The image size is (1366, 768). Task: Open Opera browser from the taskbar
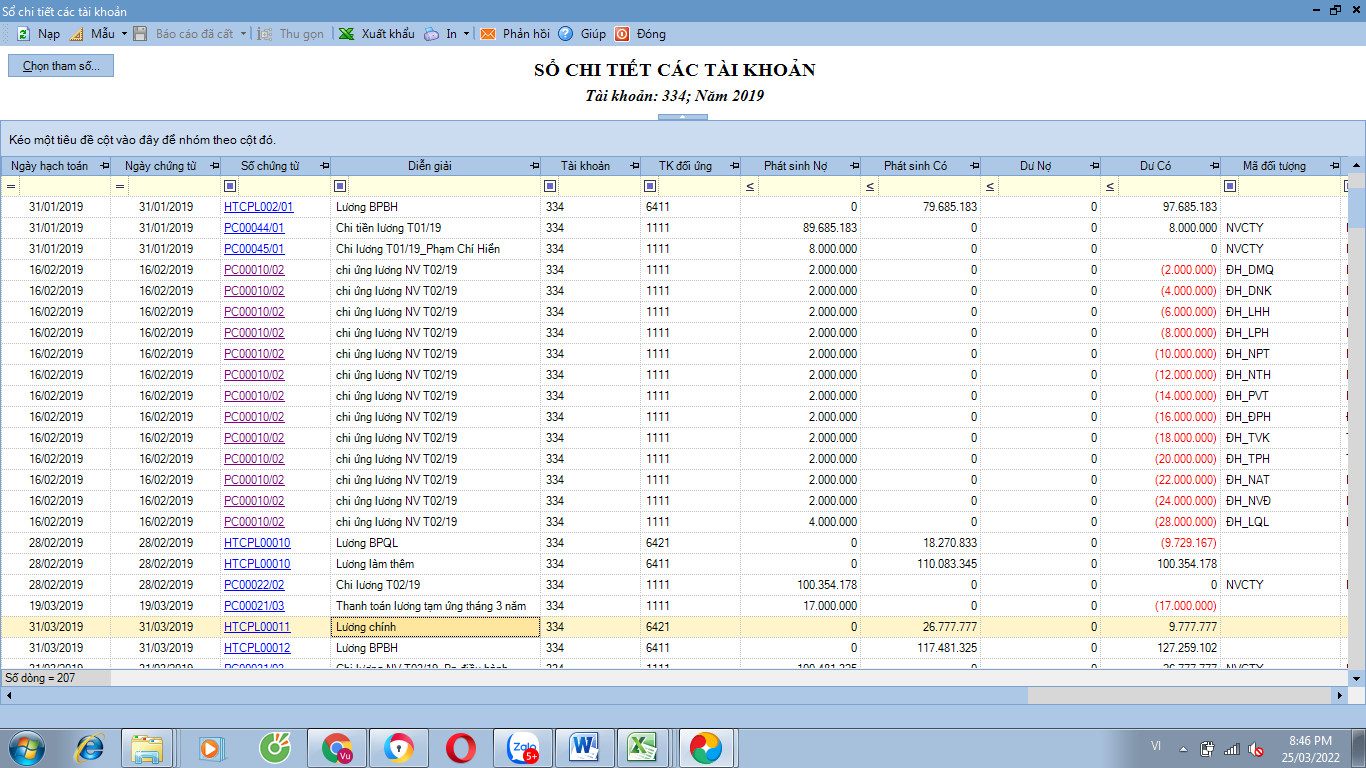461,747
